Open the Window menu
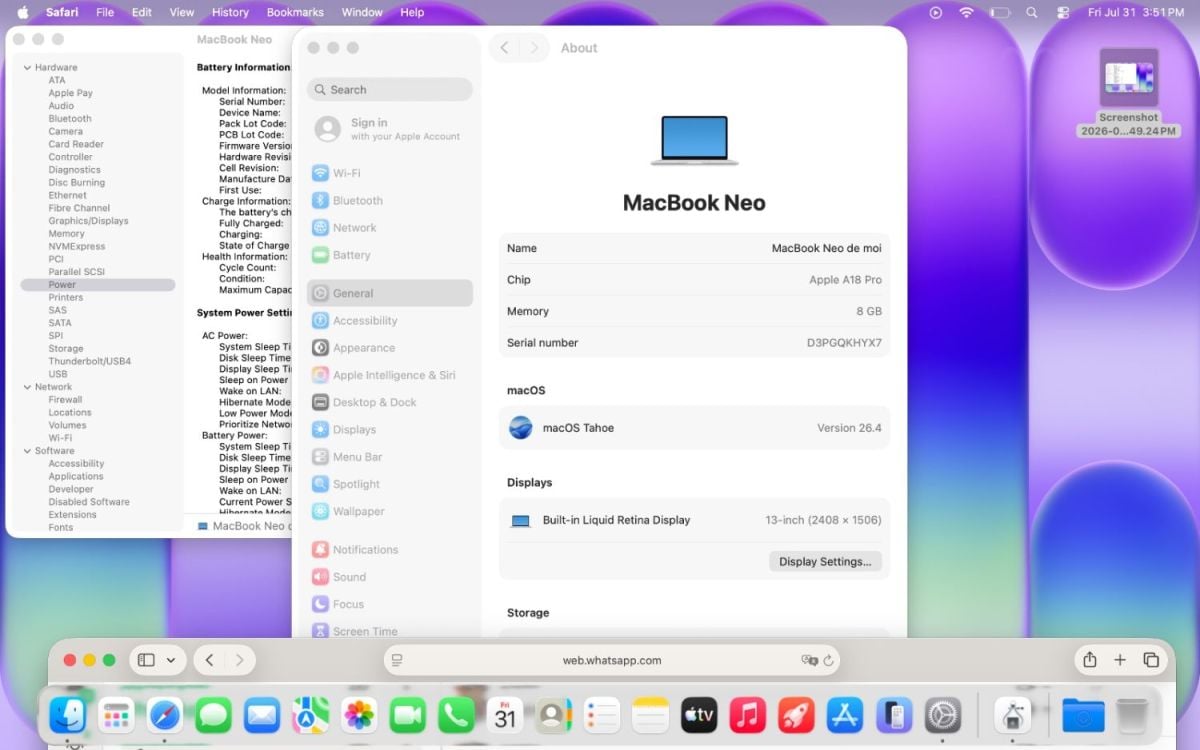Screen dimensions: 1200x750 (362, 13)
